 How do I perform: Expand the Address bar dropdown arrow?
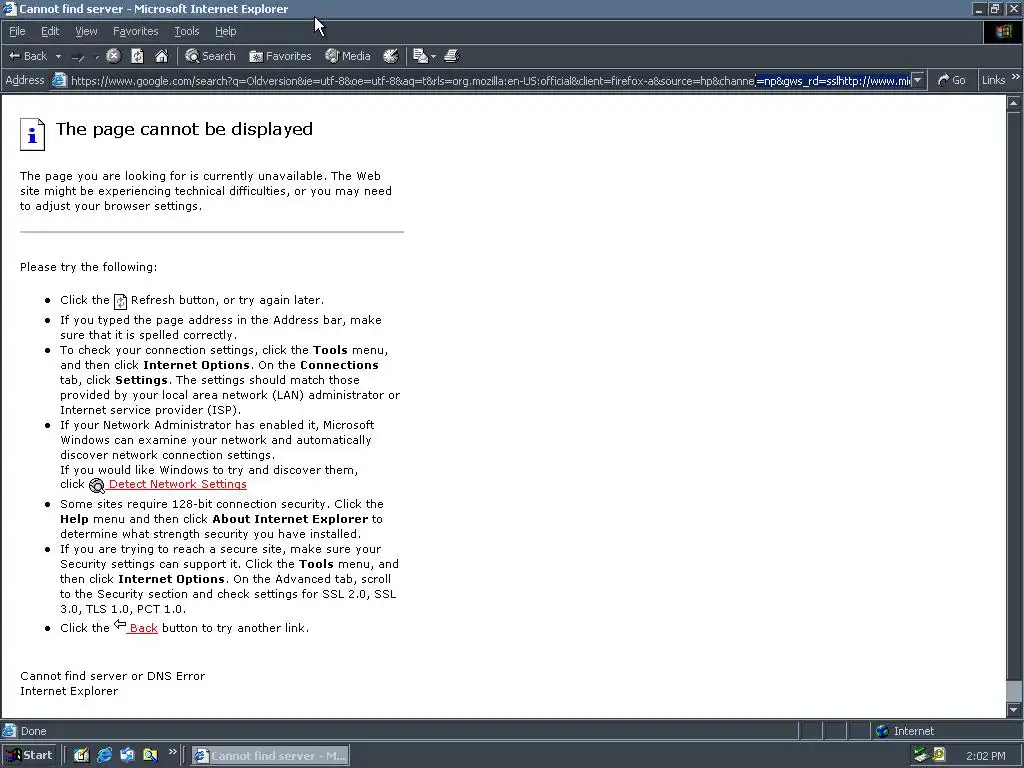coord(918,81)
